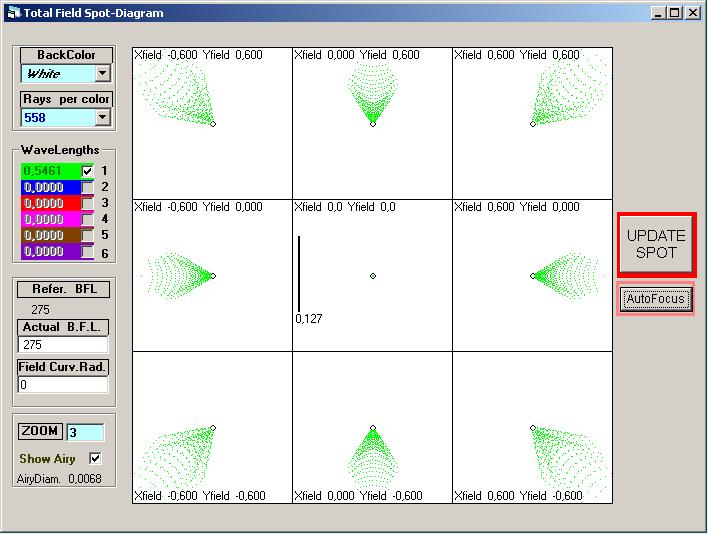Click the top-left spot diagram cell
708x534 pixels.
tap(212, 123)
